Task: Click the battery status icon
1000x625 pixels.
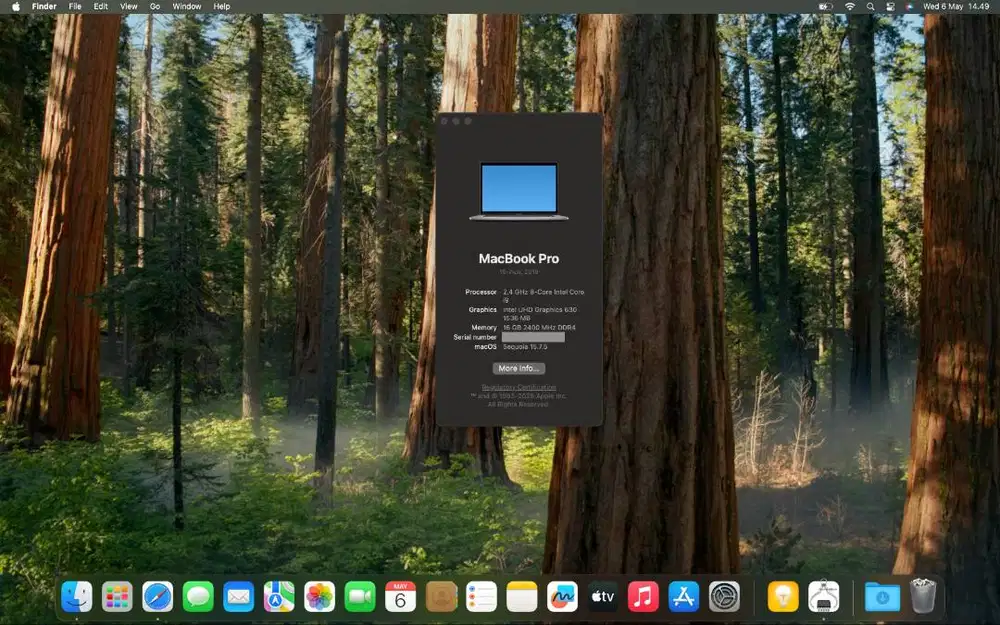Action: pyautogui.click(x=825, y=6)
